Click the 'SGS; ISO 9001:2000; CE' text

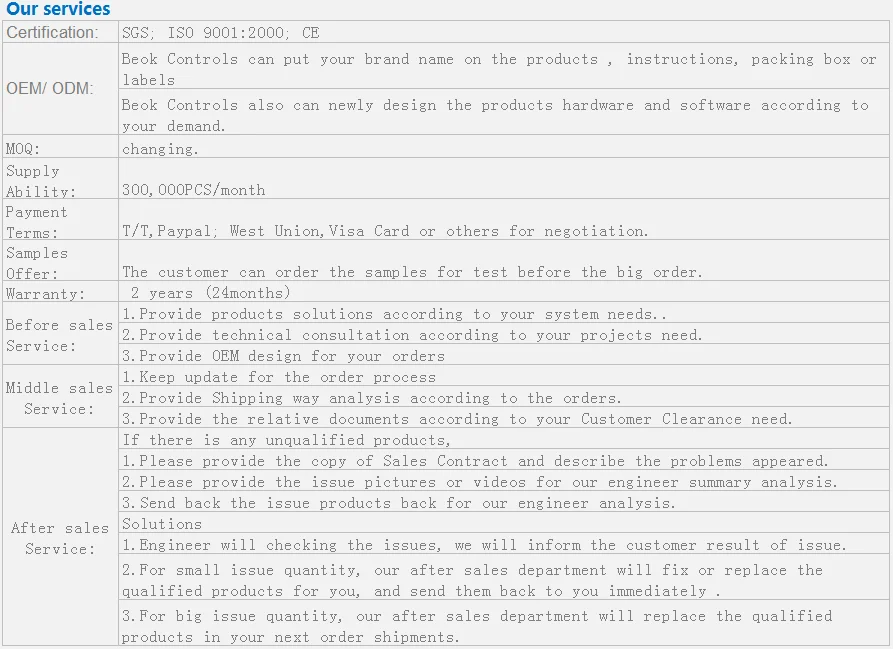220,32
